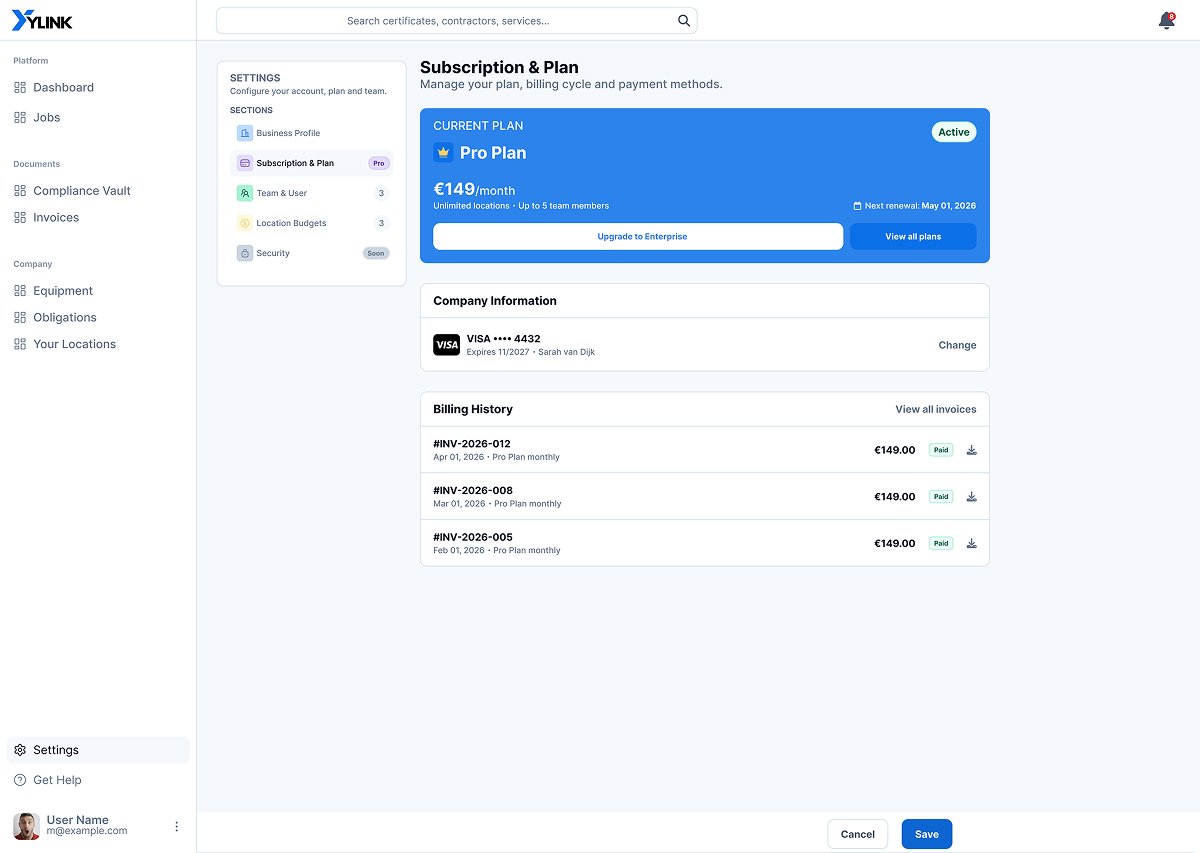
Task: Click the Jobs sidebar icon
Action: (x=20, y=118)
